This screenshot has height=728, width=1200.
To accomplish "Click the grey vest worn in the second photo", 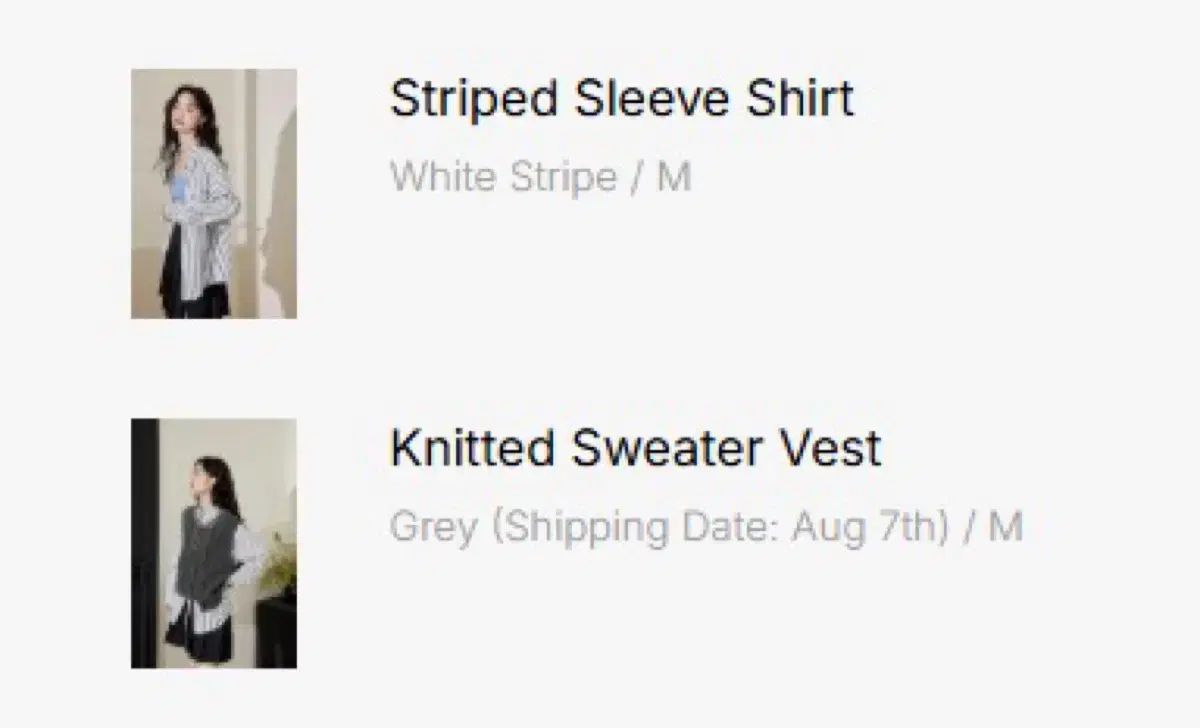I will click(204, 552).
